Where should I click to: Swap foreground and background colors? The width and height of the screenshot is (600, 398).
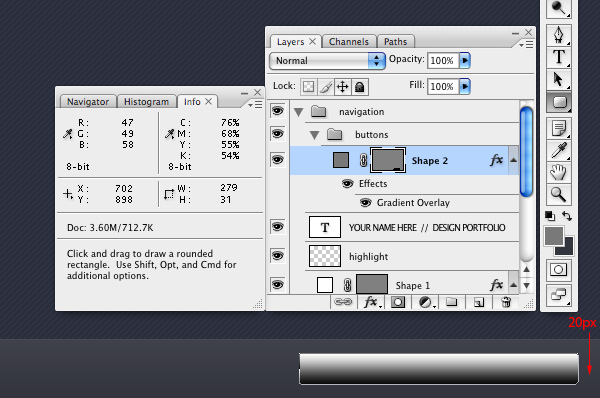pyautogui.click(x=567, y=216)
